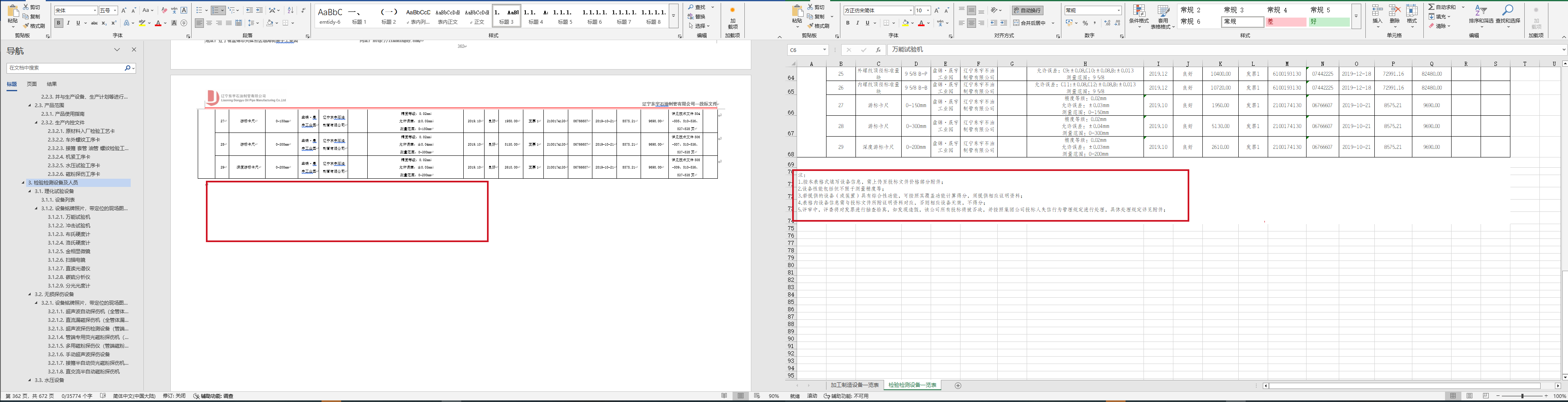
Task: Apply subscript in Word
Action: [x=104, y=23]
